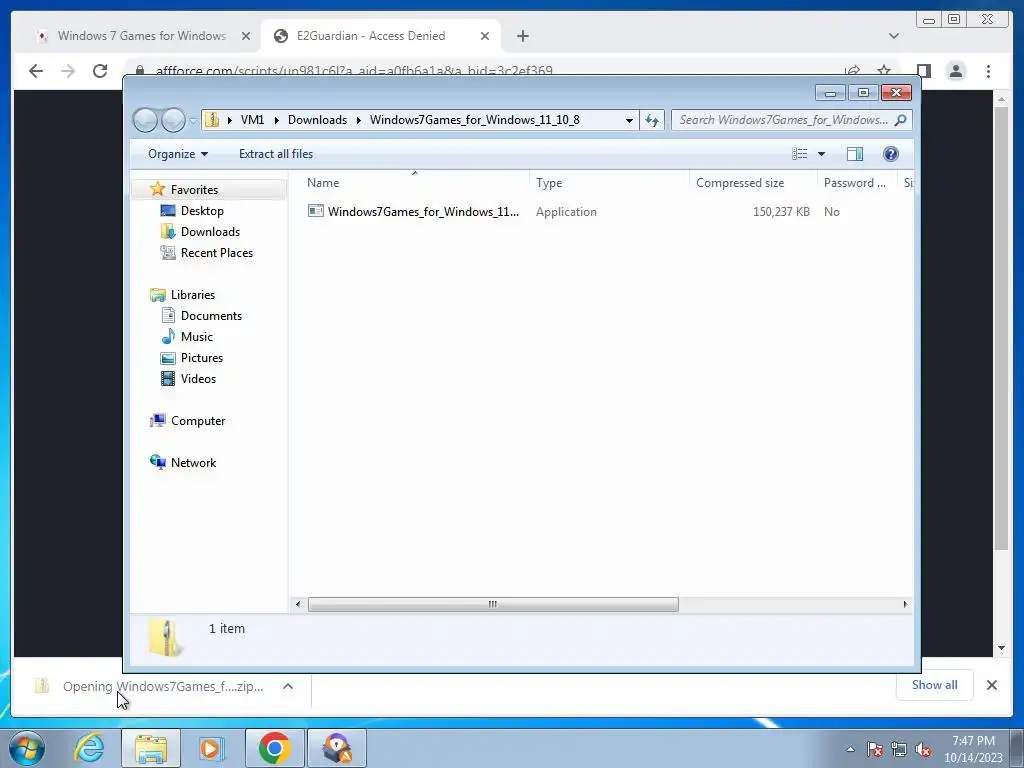This screenshot has width=1024, height=768.
Task: Open Desktop in Favorites
Action: [x=202, y=211]
